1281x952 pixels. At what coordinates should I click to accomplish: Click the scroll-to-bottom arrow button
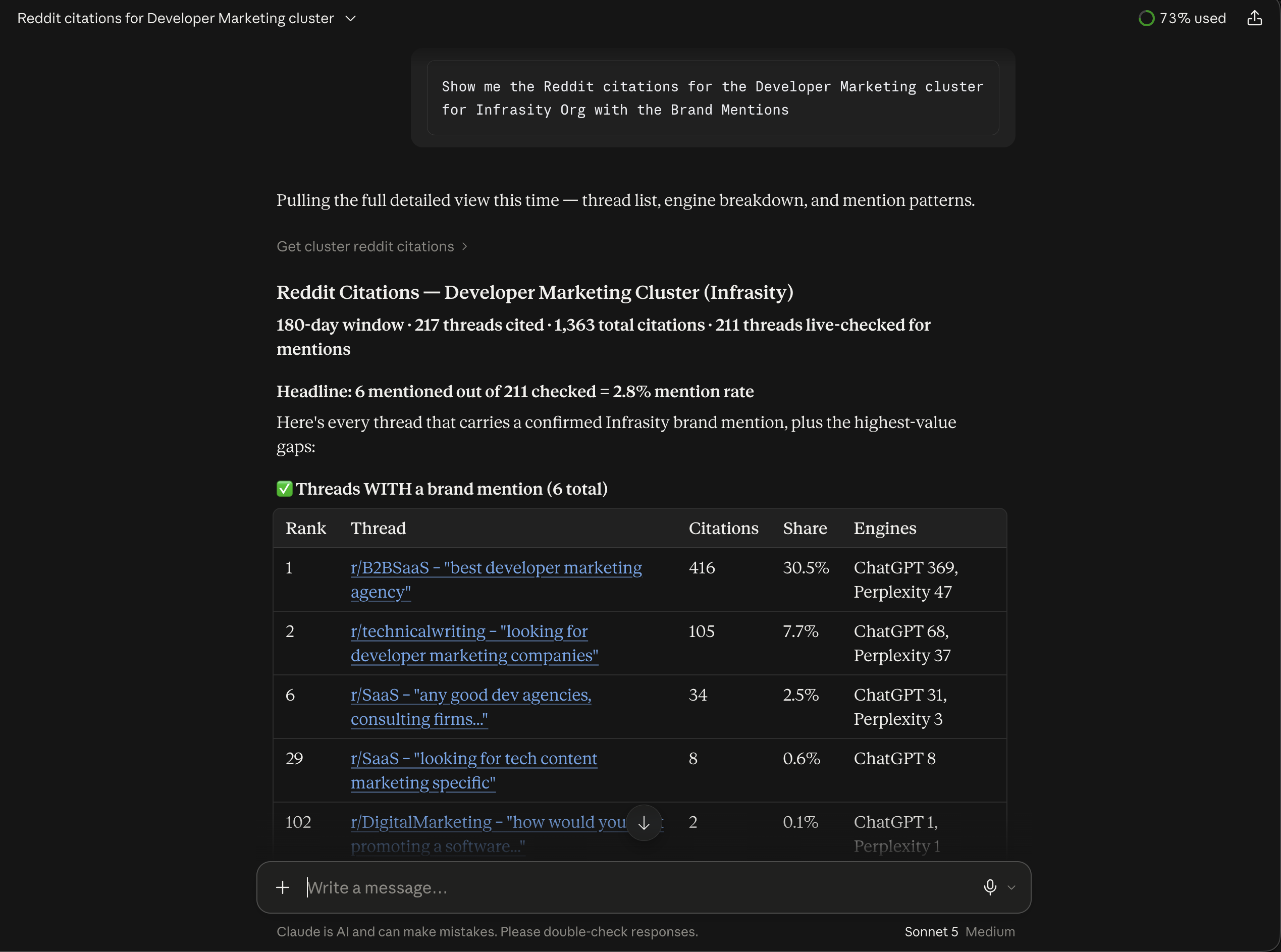coord(644,823)
